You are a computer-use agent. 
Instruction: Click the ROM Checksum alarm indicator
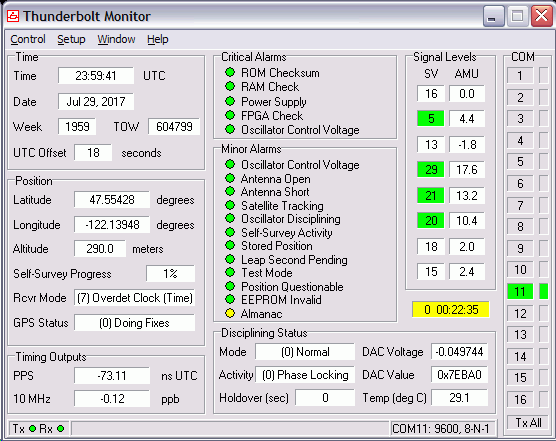(x=230, y=72)
